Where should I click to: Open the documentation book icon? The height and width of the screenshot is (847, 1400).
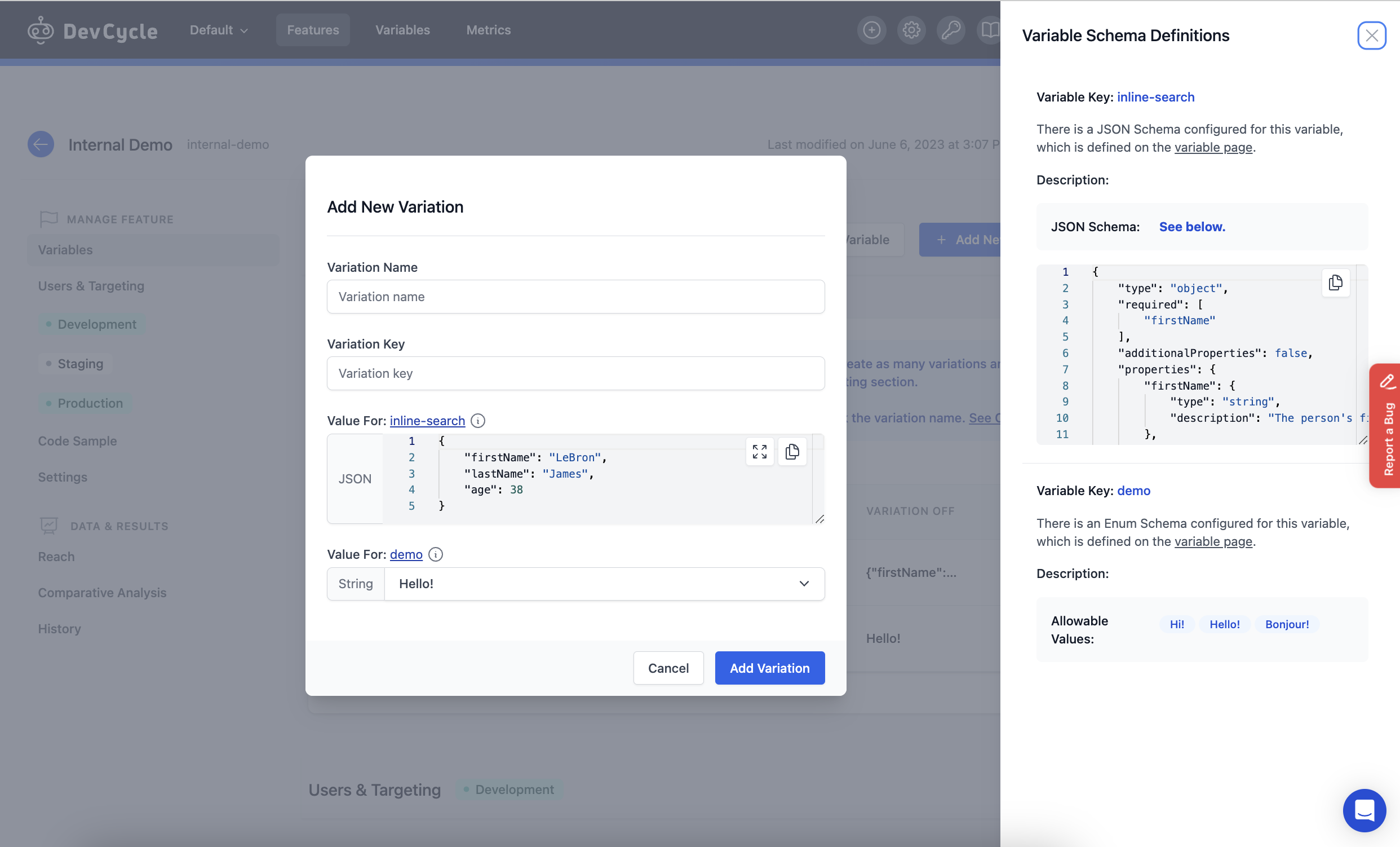pos(990,30)
